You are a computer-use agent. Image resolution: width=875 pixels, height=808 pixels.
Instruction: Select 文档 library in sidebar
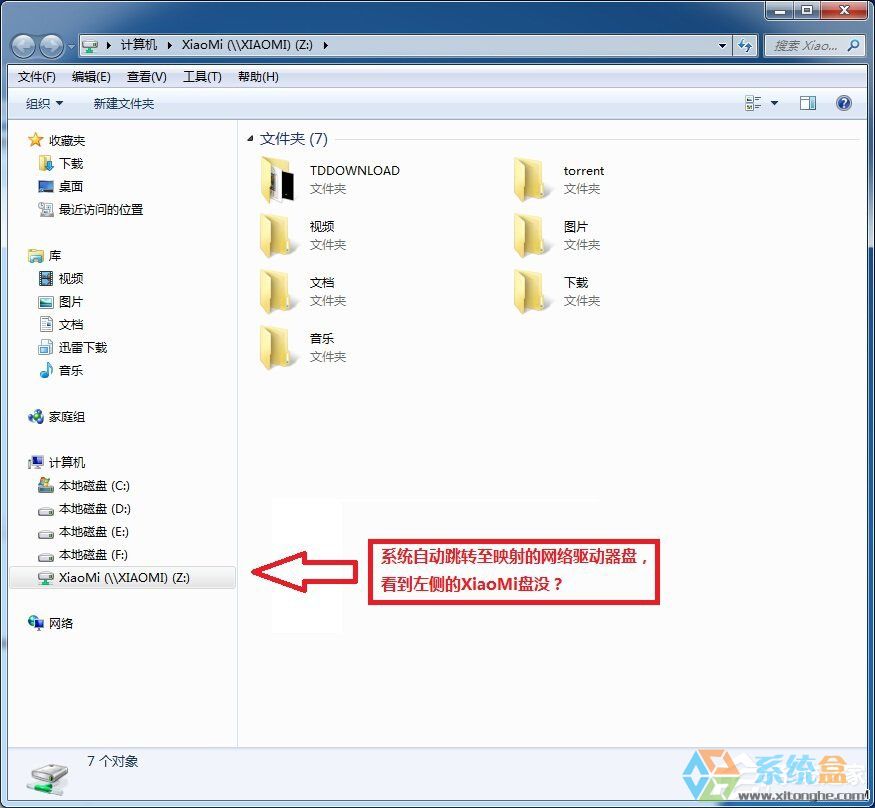pos(61,325)
